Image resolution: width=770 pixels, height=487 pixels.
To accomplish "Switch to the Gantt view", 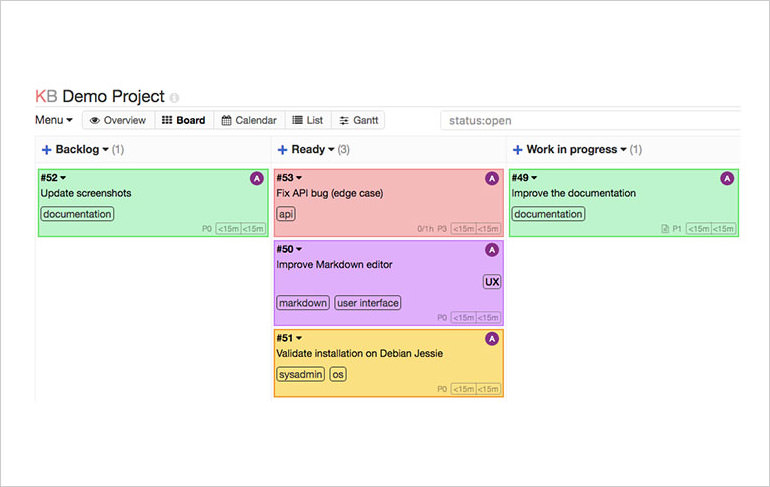I will click(358, 120).
